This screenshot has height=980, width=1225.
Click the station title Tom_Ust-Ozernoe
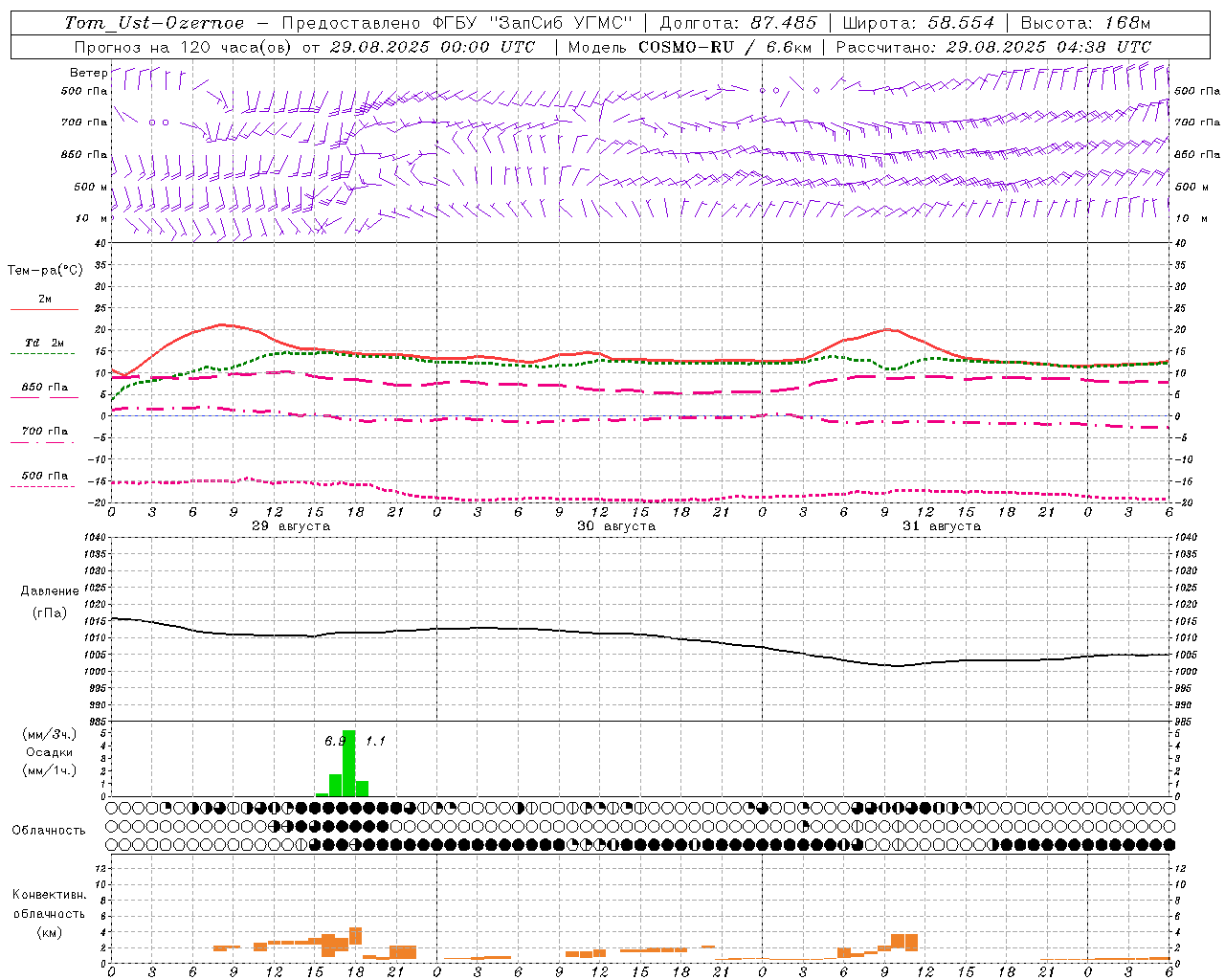154,23
